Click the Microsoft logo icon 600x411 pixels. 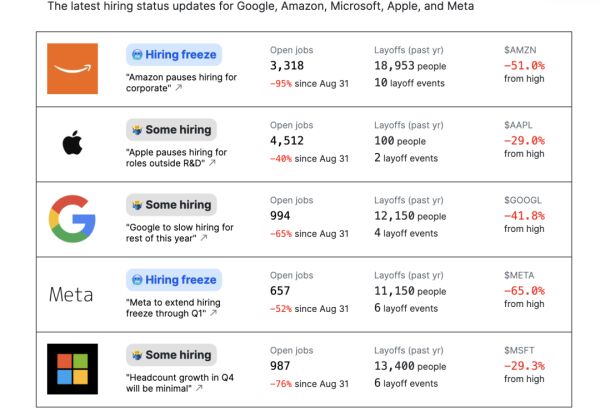click(72, 368)
